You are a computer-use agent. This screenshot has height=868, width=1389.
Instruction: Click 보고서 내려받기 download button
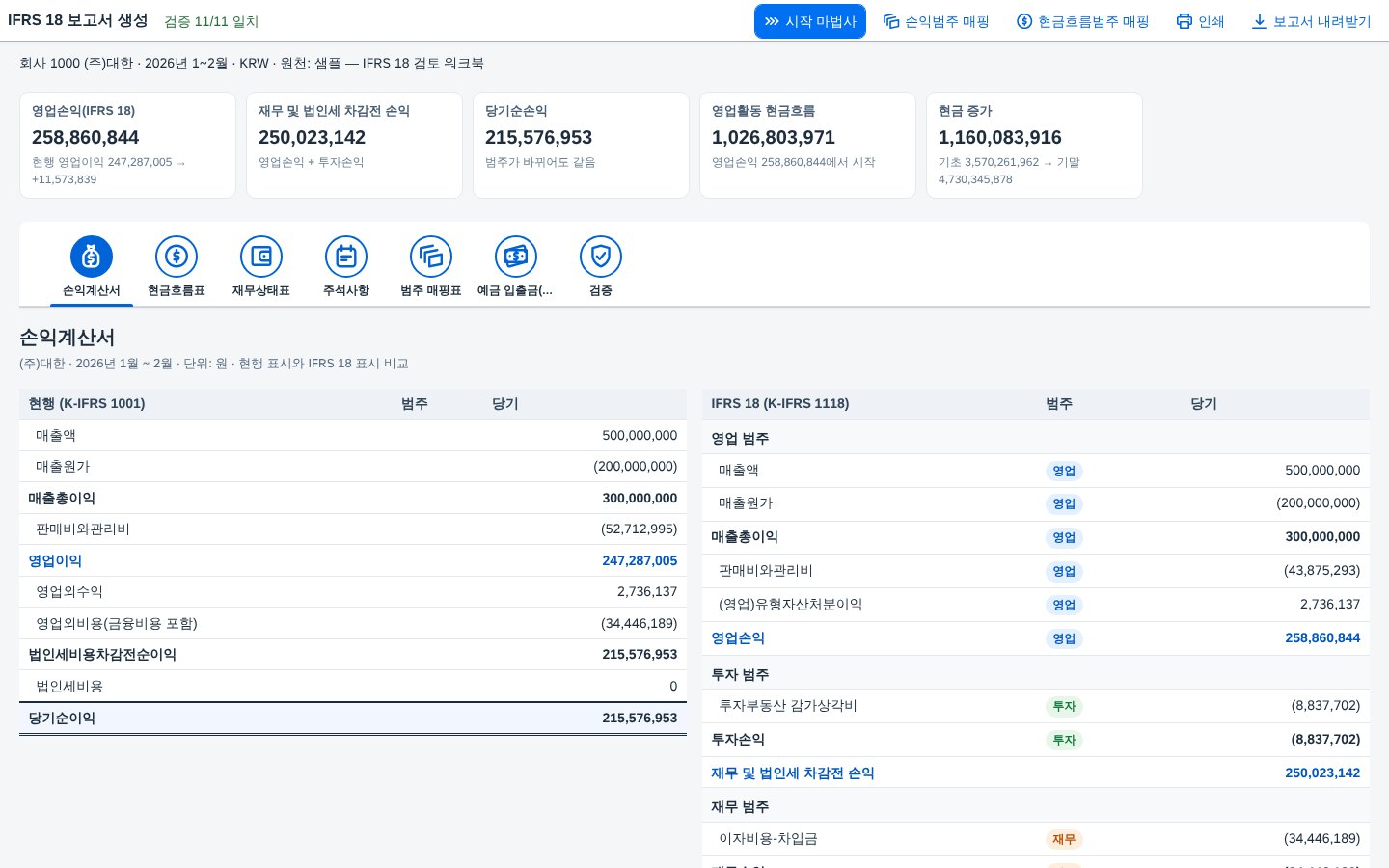click(x=1311, y=21)
